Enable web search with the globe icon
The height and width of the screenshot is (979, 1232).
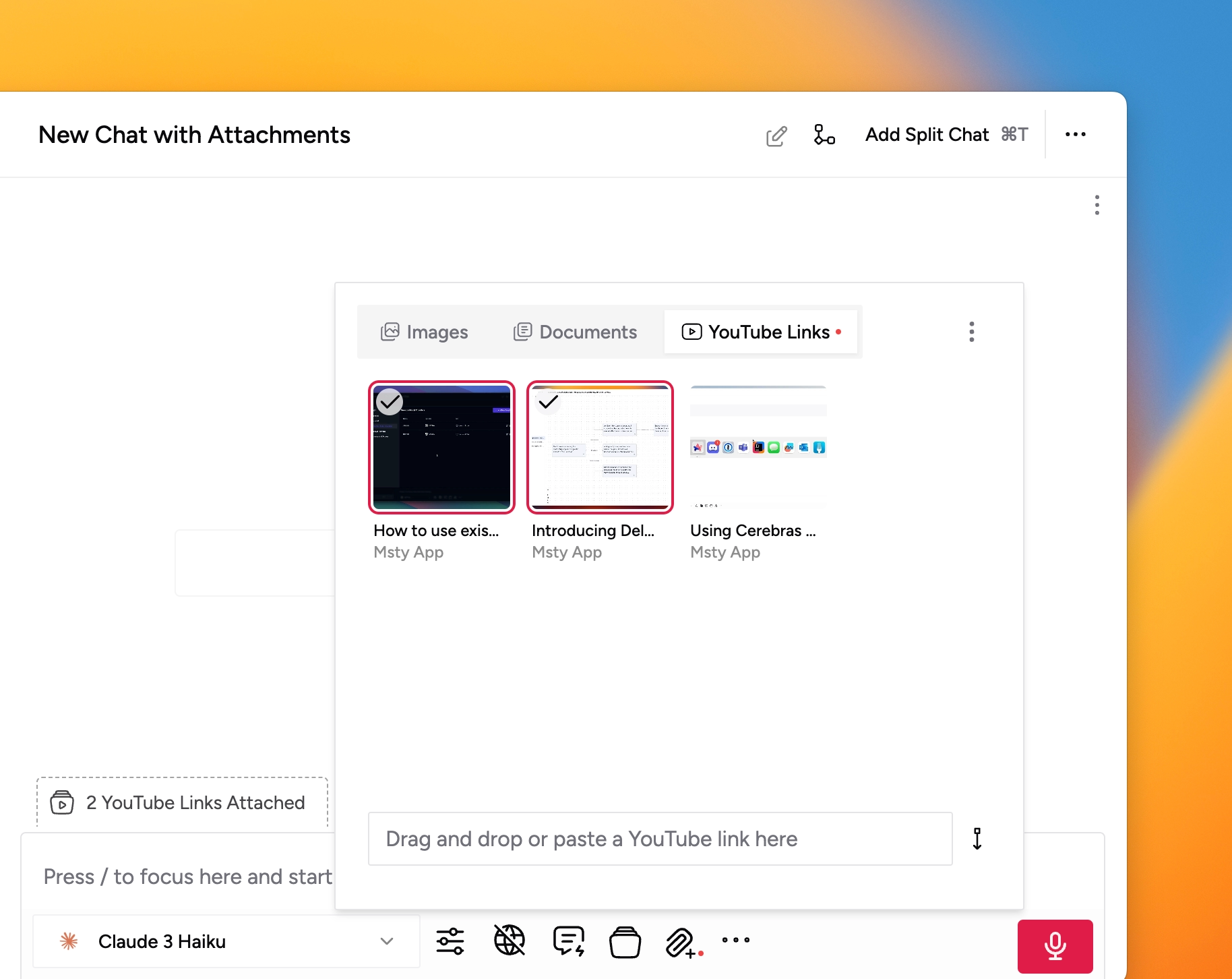510,941
